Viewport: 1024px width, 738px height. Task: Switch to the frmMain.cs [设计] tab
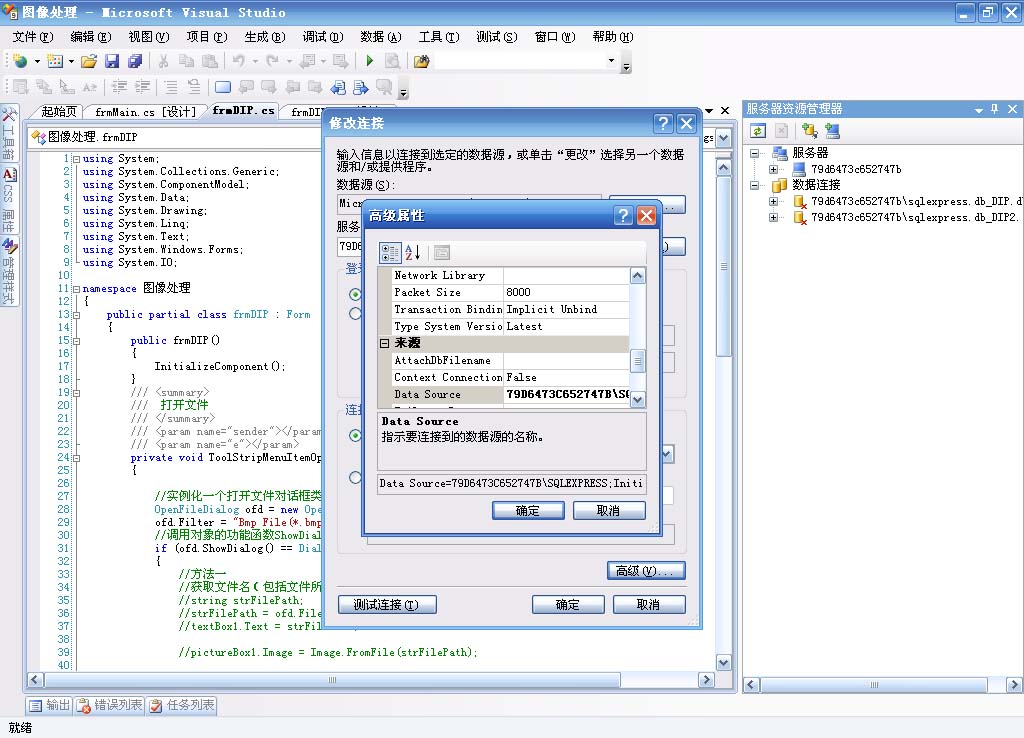(x=145, y=112)
